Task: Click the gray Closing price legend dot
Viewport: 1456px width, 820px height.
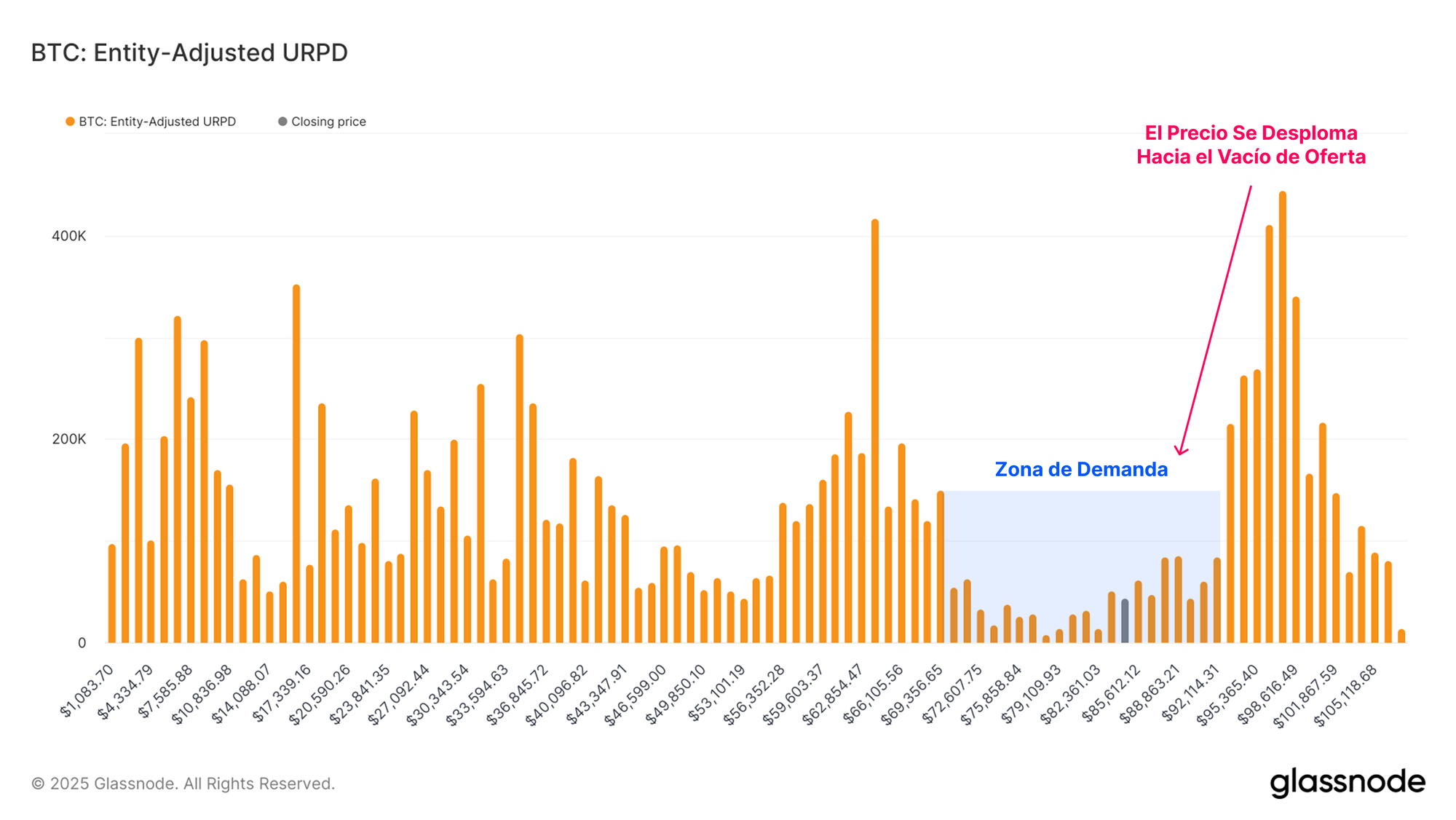Action: 282,122
